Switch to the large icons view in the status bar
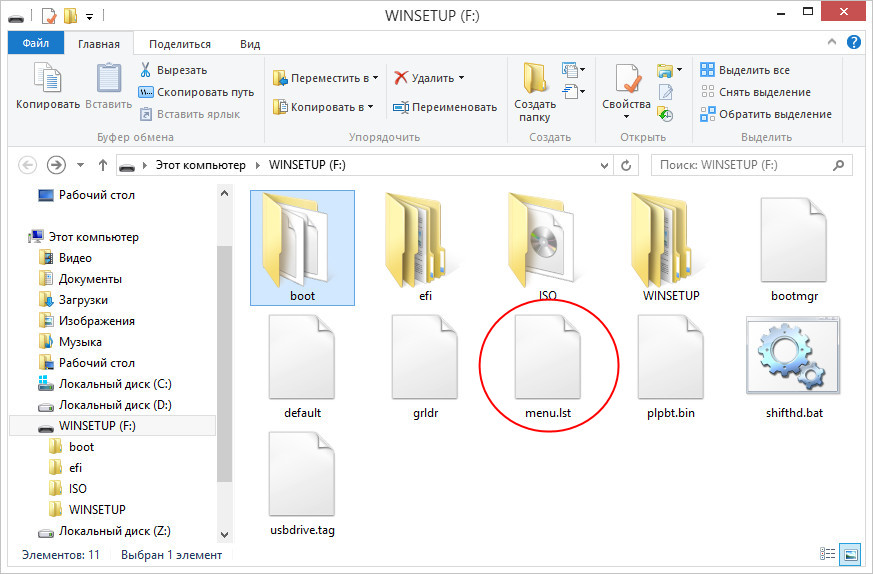This screenshot has width=873, height=574. (850, 554)
